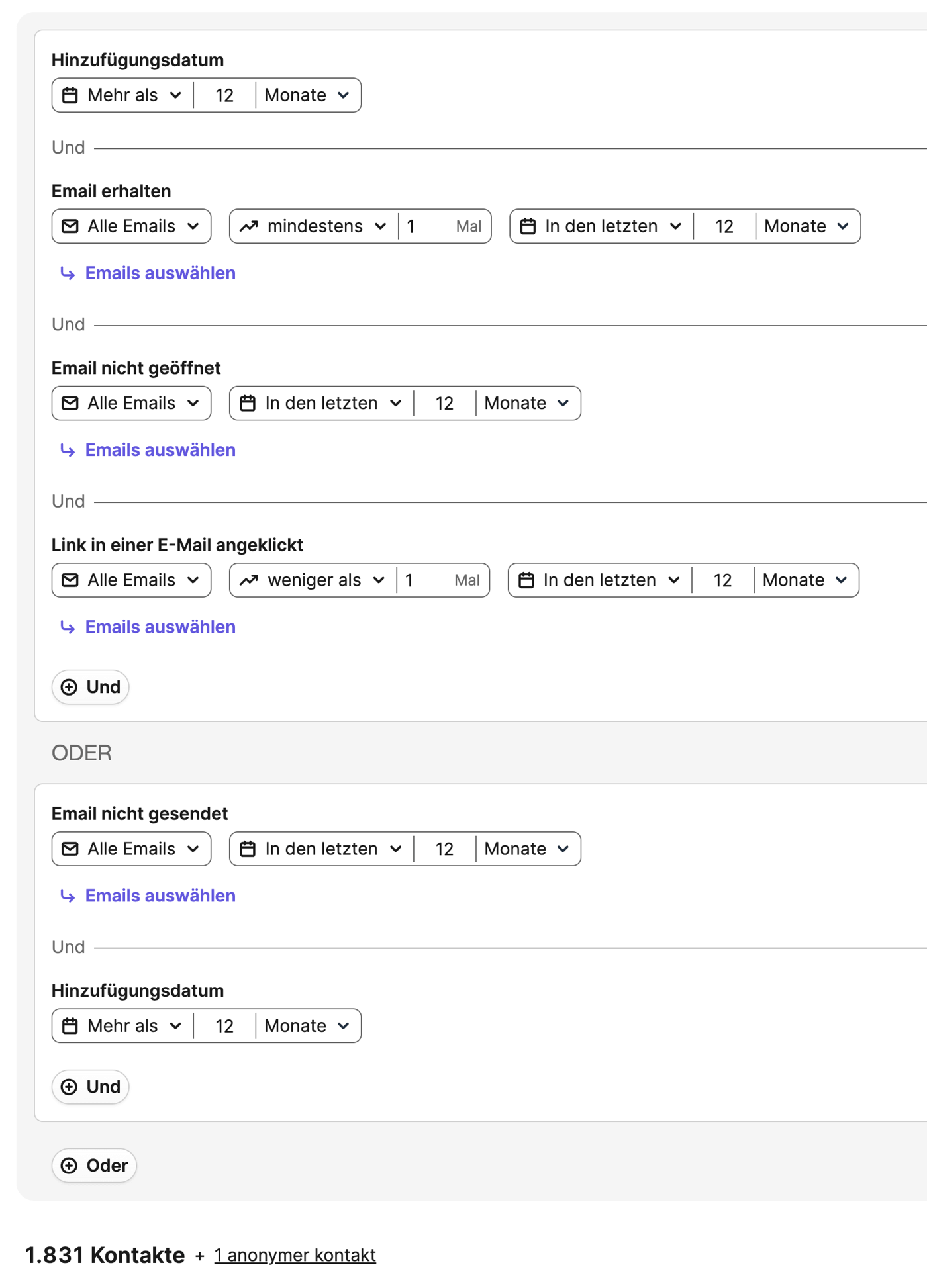Screen dimensions: 927x1288
Task: Click trend arrow icon beside weniger als
Action: point(248,580)
